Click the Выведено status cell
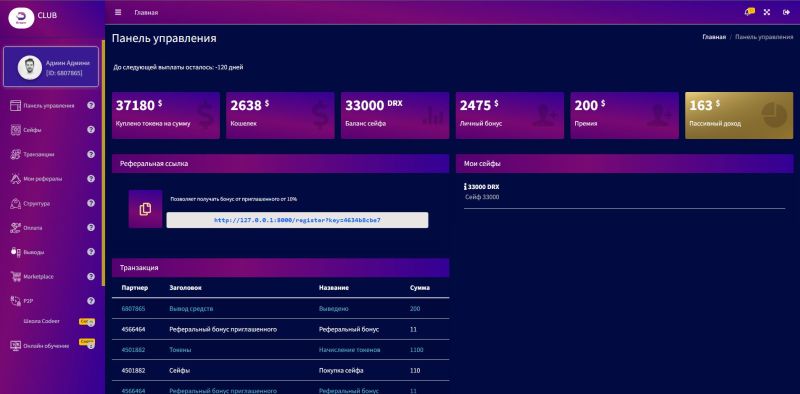This screenshot has width=800, height=394. 334,309
